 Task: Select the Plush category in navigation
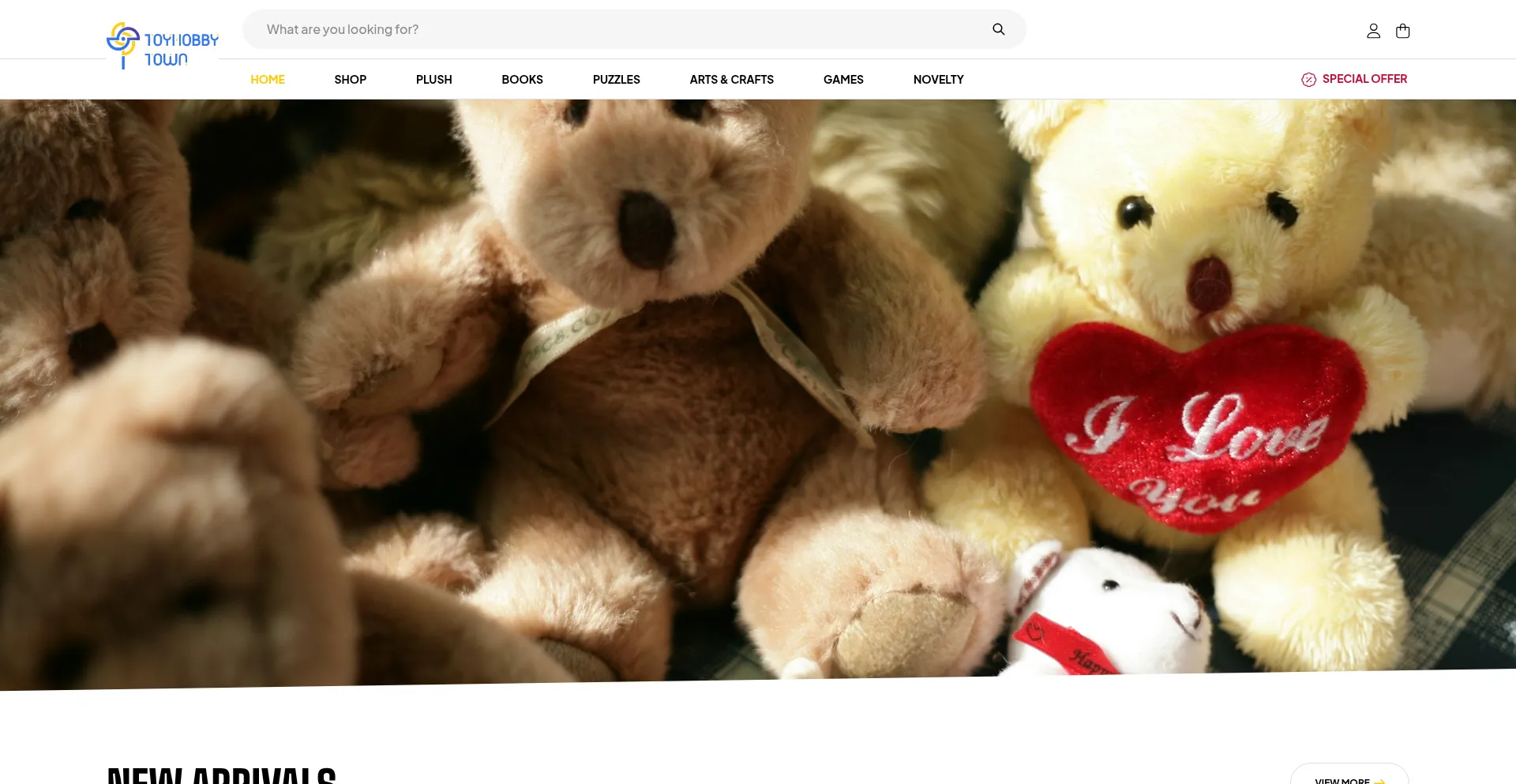pos(433,80)
